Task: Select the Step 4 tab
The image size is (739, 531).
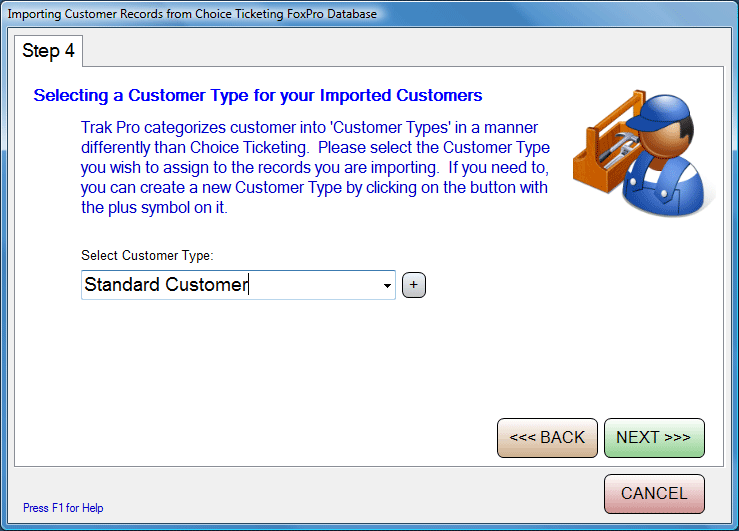Action: point(48,51)
